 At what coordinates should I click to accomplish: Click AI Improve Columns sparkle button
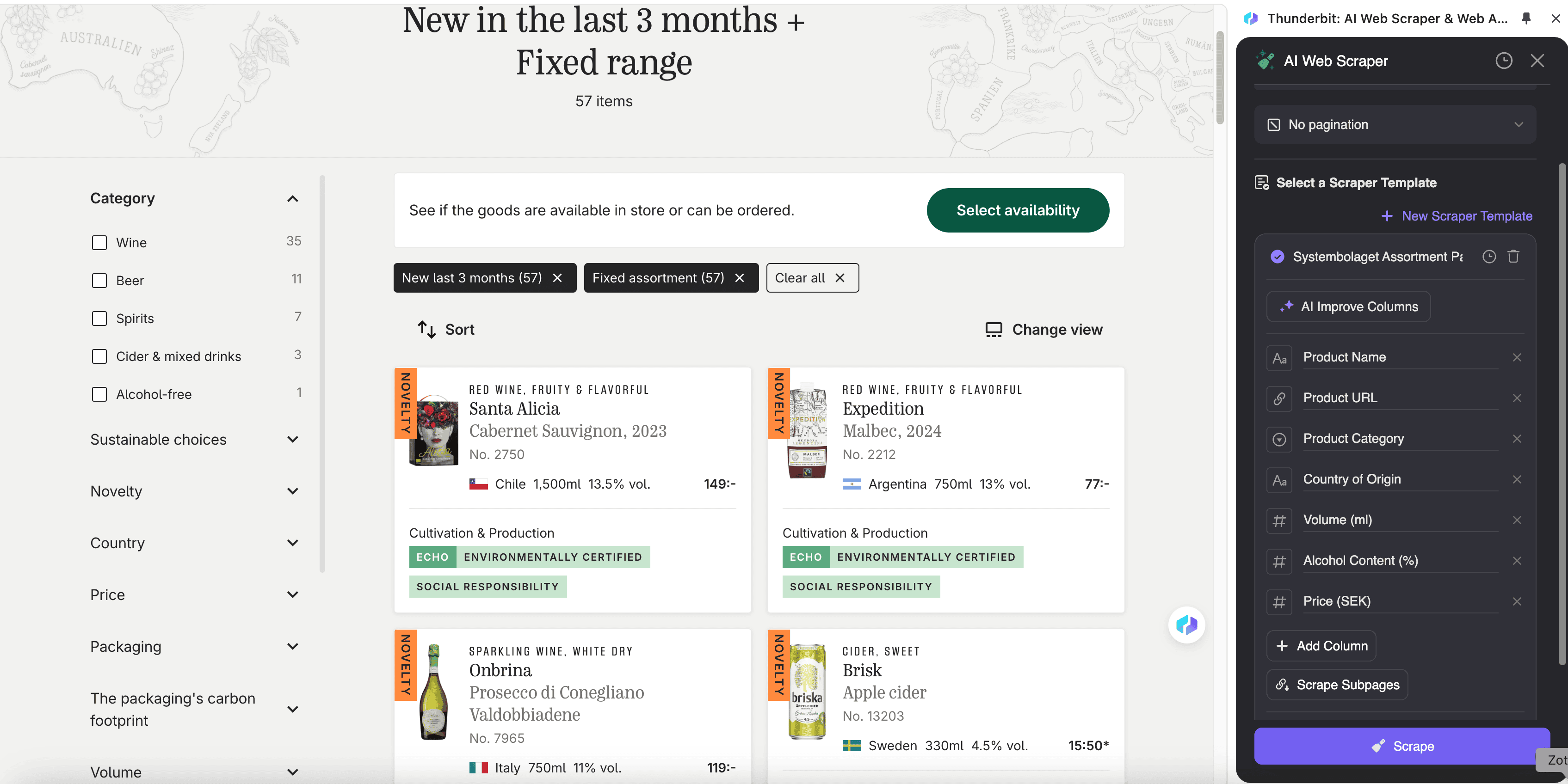pyautogui.click(x=1348, y=306)
